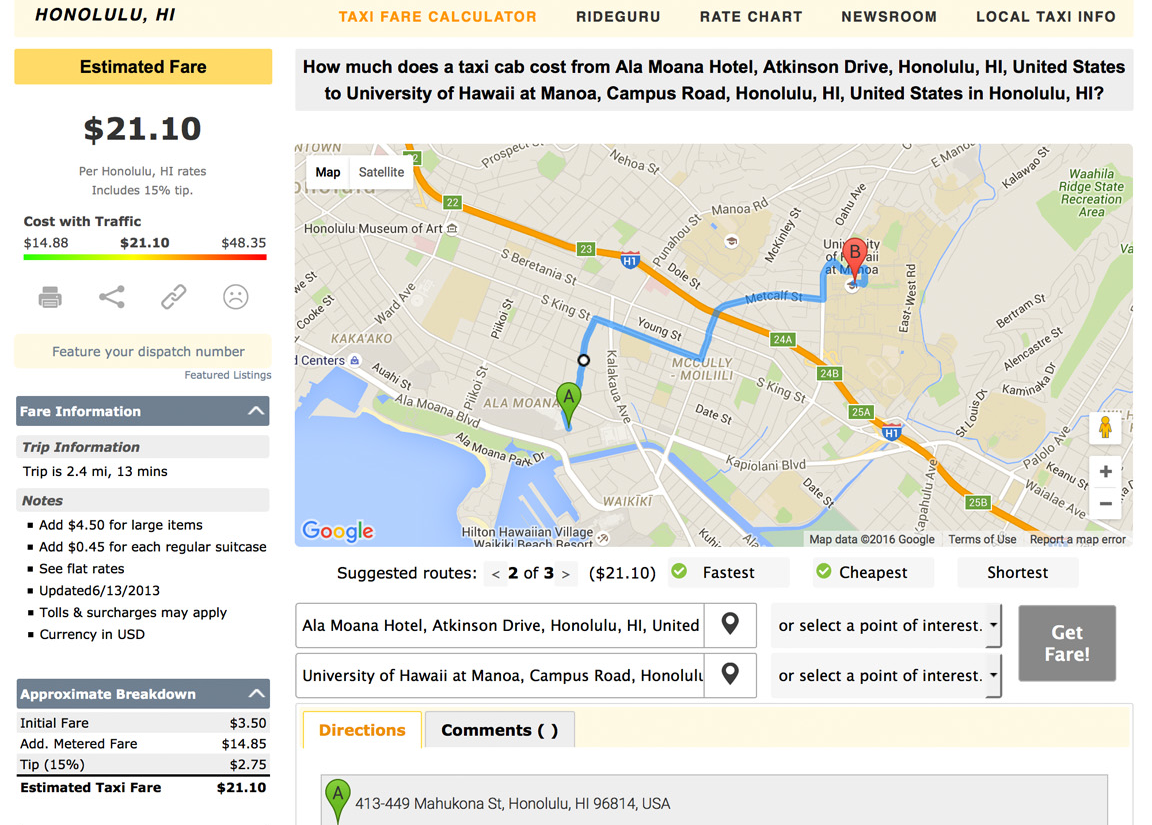This screenshot has width=1152, height=825.
Task: Open map Terms of Use link
Action: pos(982,539)
